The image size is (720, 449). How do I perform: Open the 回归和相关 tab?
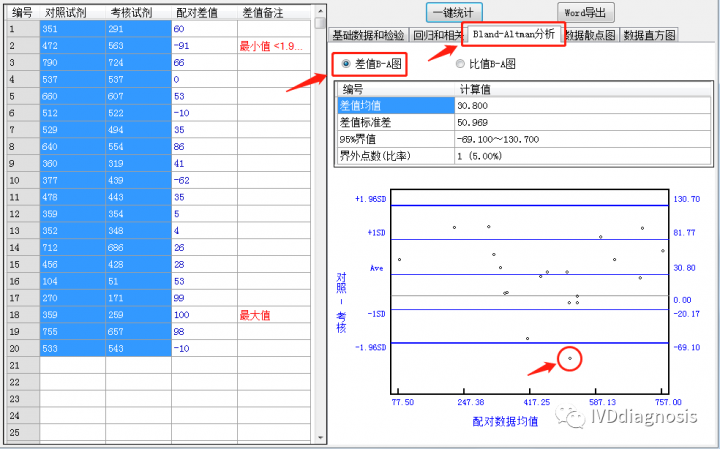tap(436, 35)
